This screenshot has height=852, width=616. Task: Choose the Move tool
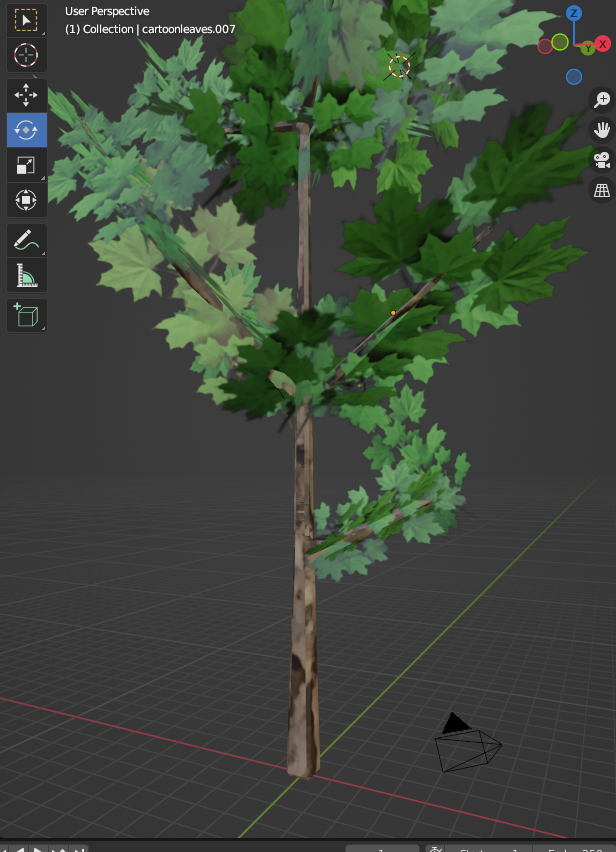pyautogui.click(x=26, y=95)
